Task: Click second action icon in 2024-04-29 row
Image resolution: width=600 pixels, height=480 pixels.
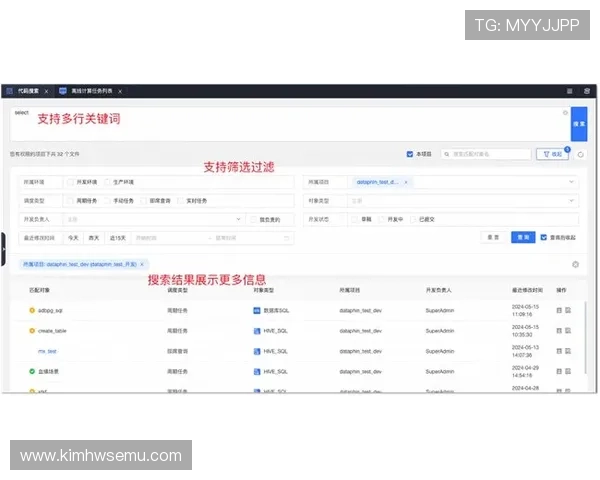Action: coord(568,371)
